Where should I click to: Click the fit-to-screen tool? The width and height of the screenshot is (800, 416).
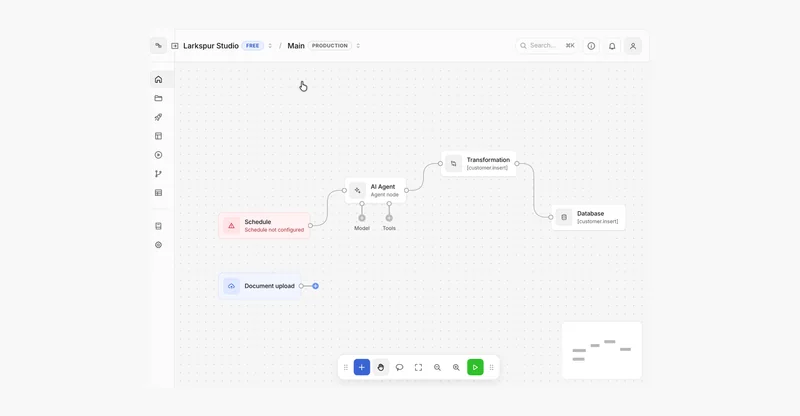pyautogui.click(x=418, y=367)
